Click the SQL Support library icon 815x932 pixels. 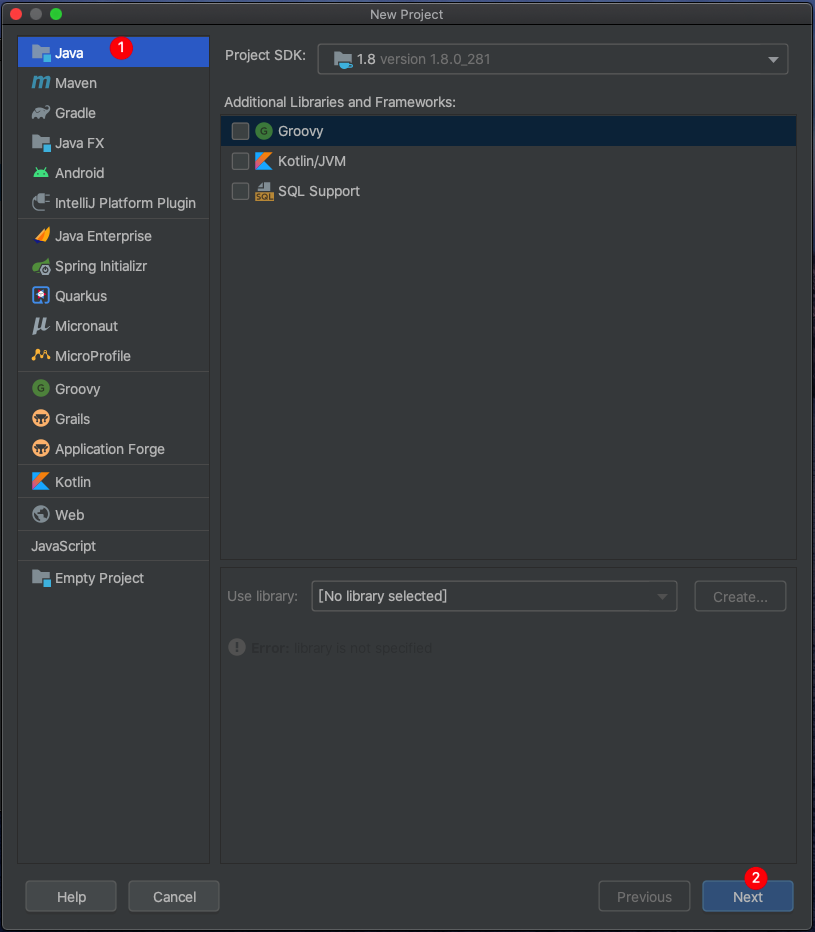[264, 191]
